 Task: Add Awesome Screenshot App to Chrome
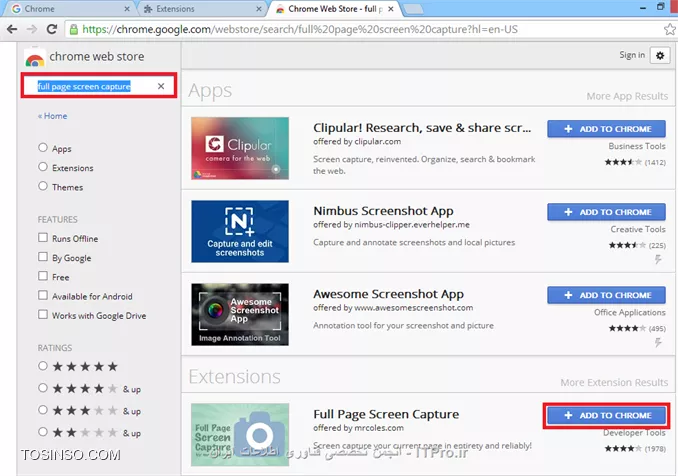tap(606, 295)
